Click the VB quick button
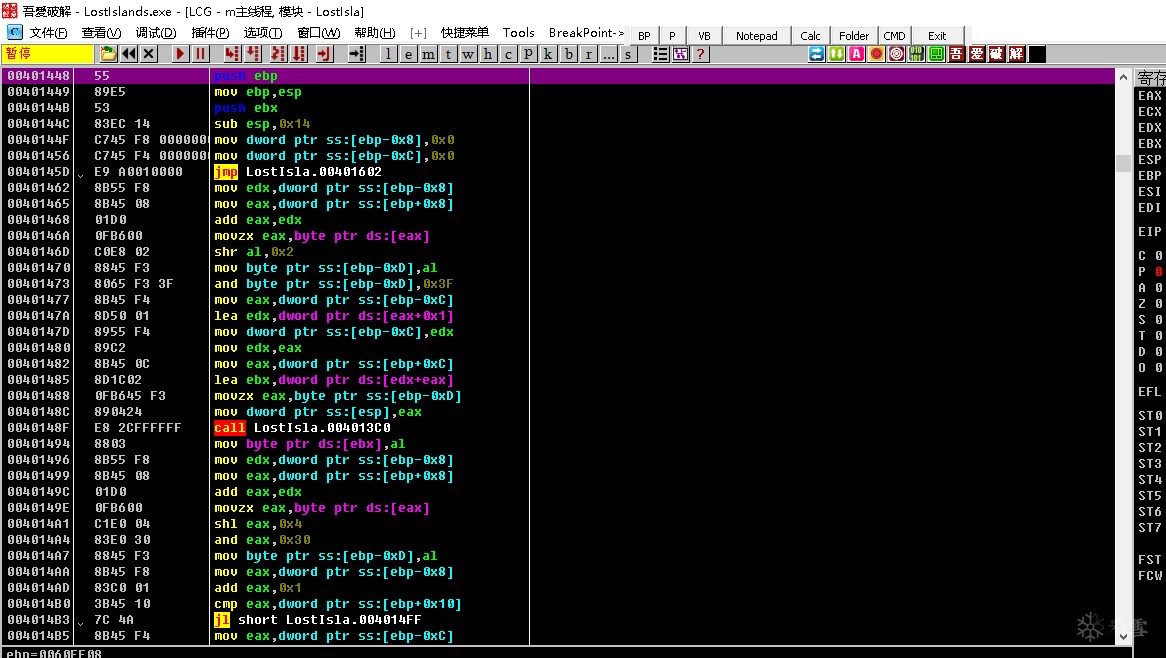The width and height of the screenshot is (1166, 658). [704, 36]
